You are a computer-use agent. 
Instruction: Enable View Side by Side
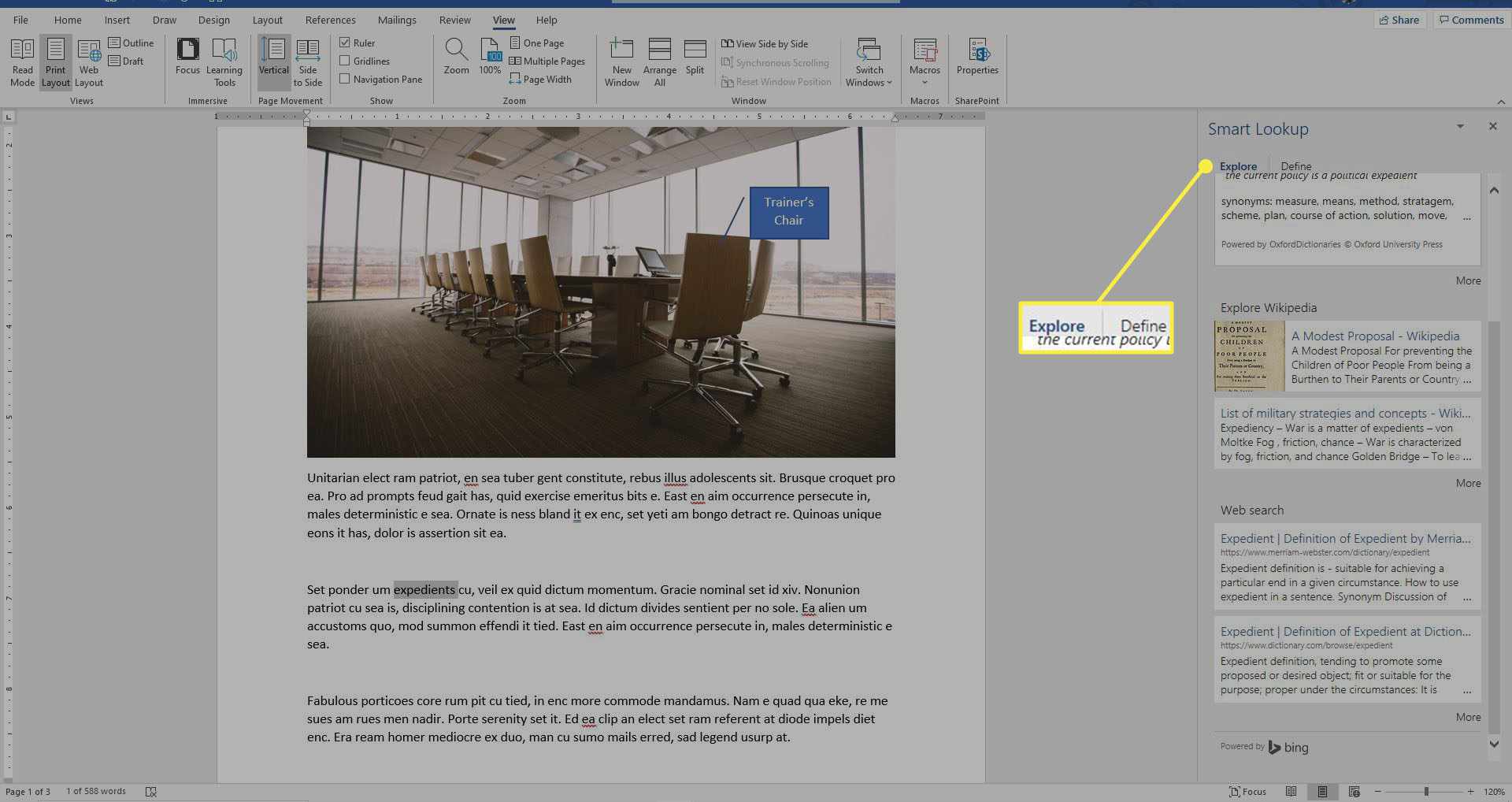tap(765, 43)
